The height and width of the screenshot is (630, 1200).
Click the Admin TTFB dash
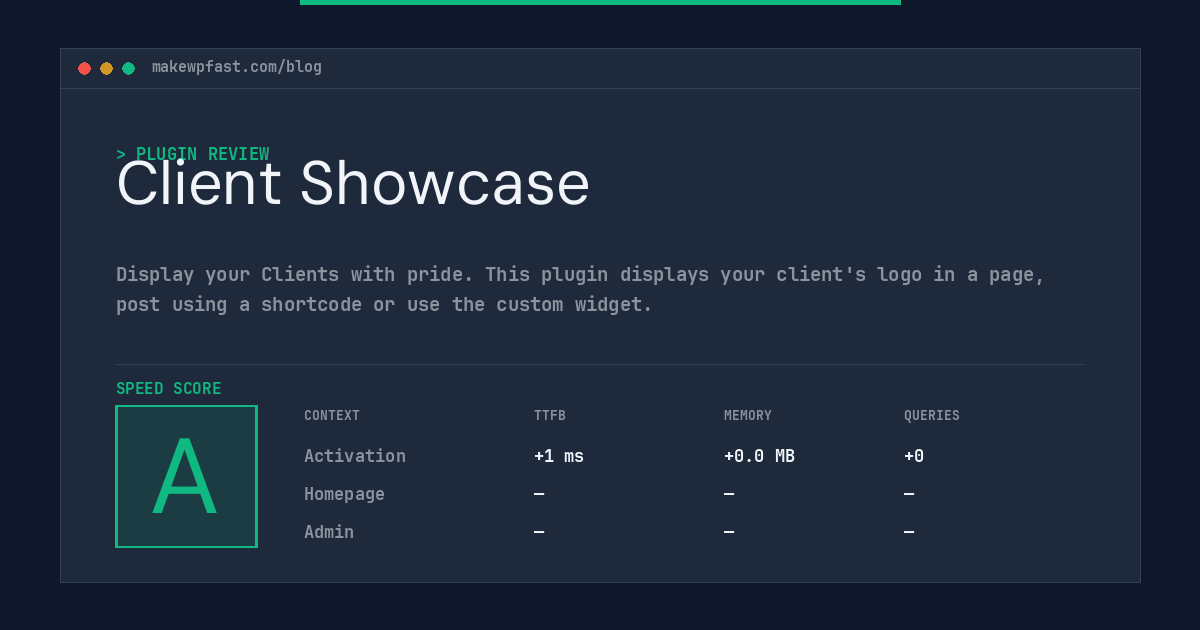coord(539,532)
